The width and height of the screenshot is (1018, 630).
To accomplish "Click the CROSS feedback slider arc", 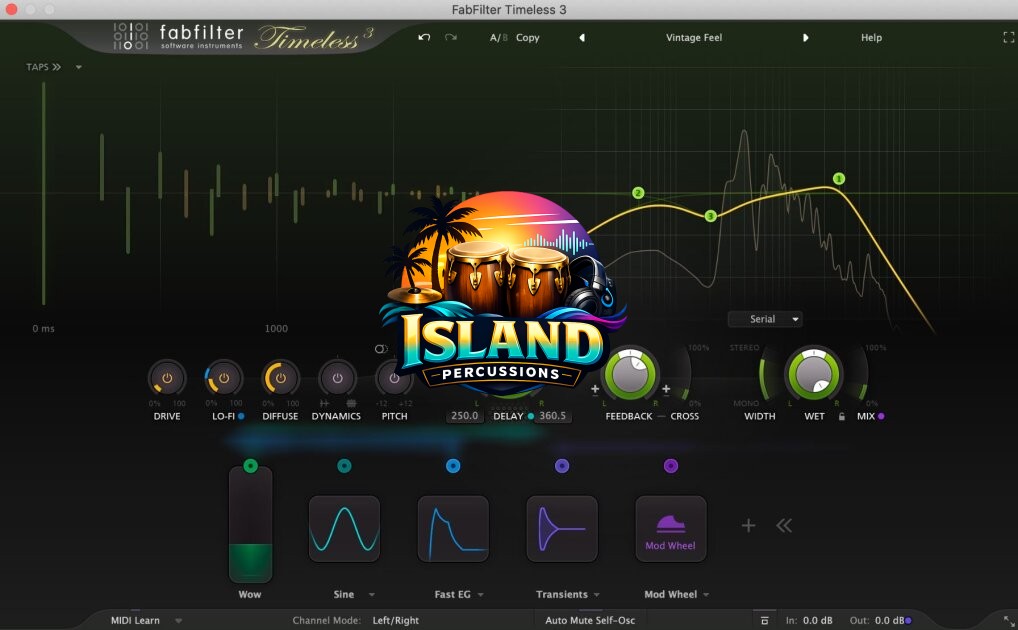I will click(684, 375).
